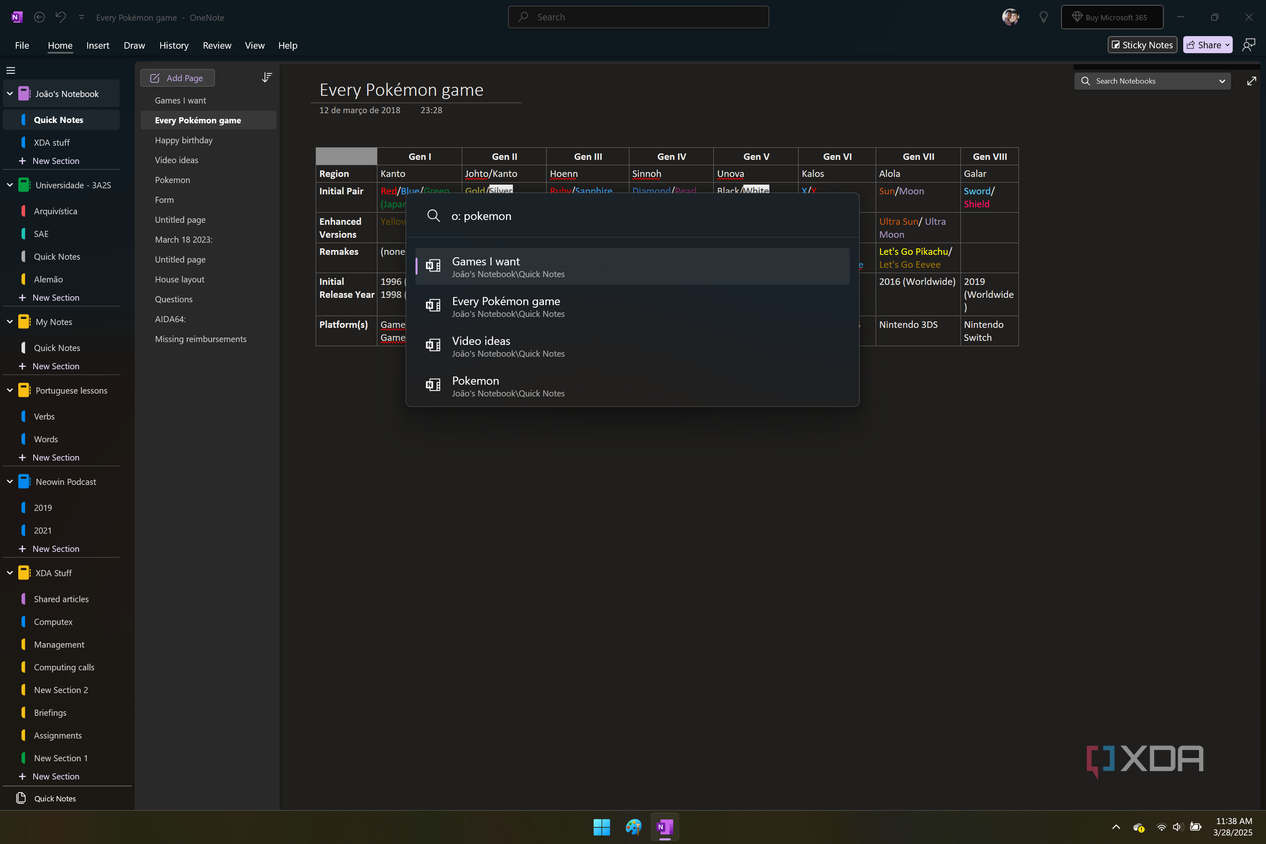The width and height of the screenshot is (1266, 844).
Task: Open the History tab
Action: pos(174,45)
